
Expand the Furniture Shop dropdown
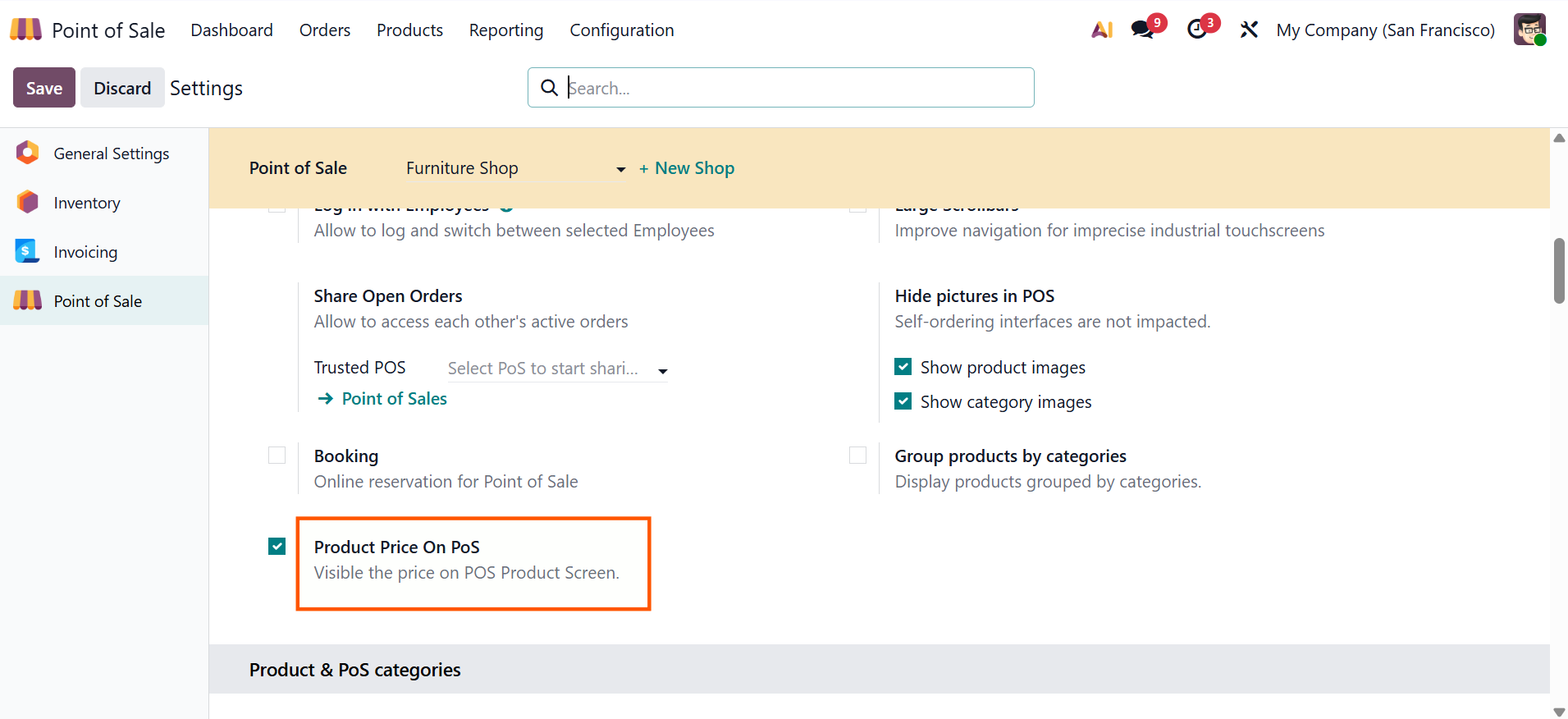[516, 168]
